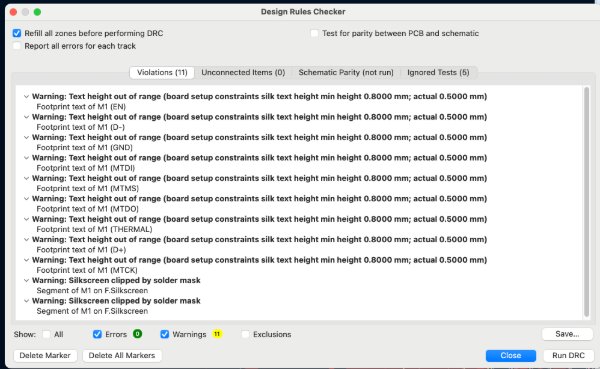Image resolution: width=600 pixels, height=369 pixels.
Task: Collapse the warning above M1 (D+) text
Action: point(26,240)
